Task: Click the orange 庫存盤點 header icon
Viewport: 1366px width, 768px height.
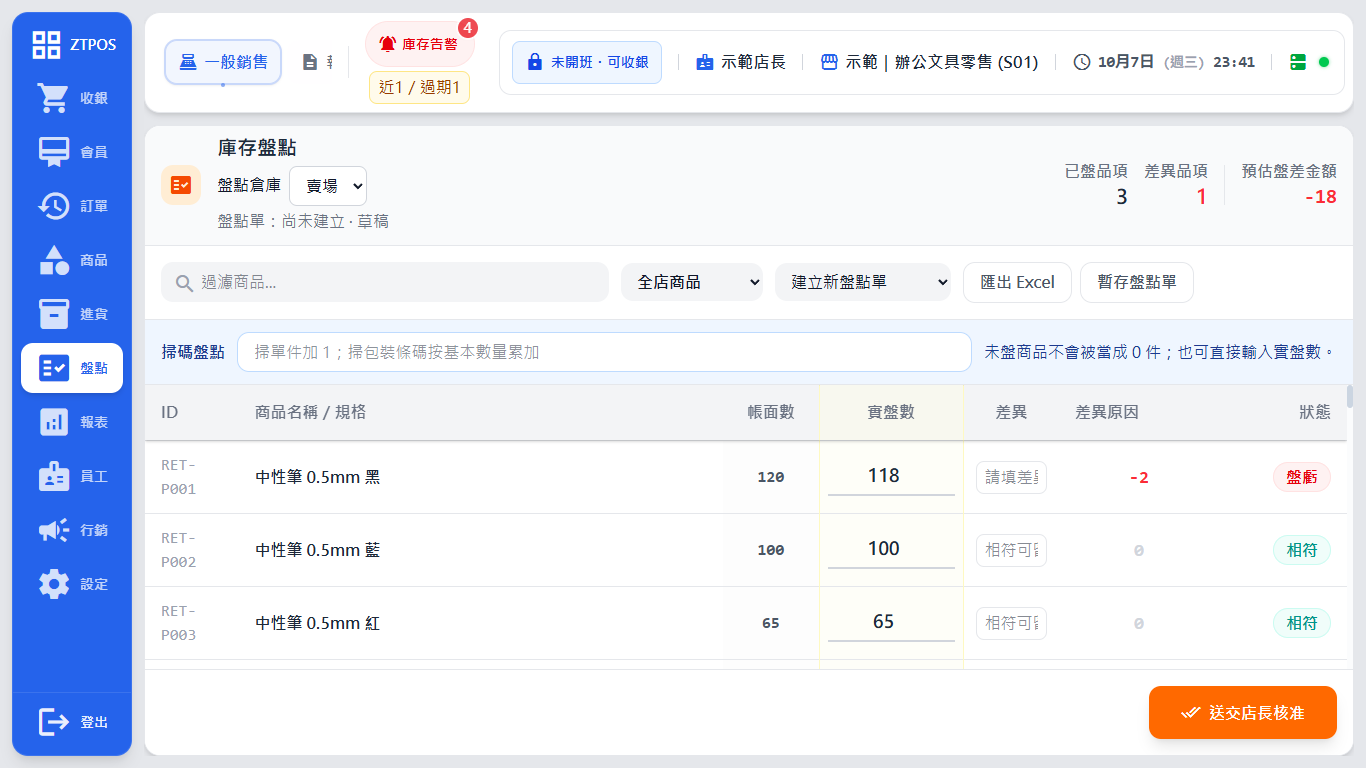Action: (x=181, y=185)
